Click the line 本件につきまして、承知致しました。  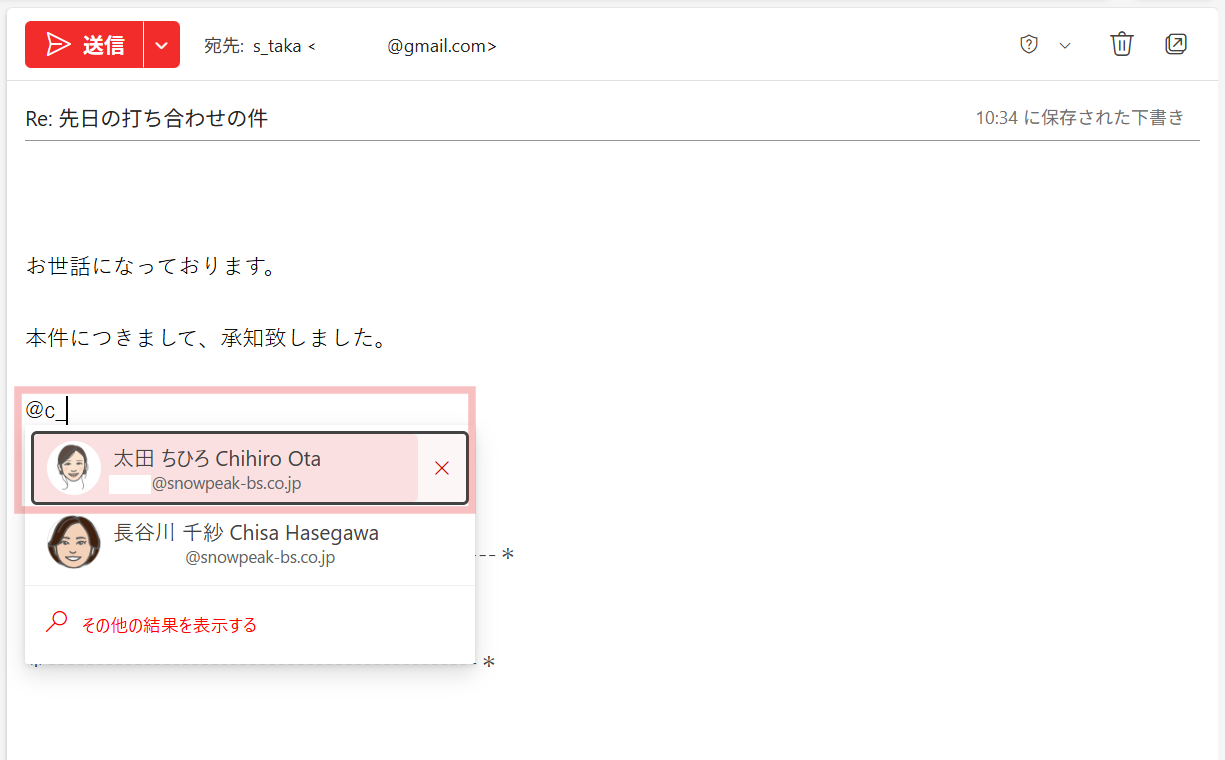pyautogui.click(x=206, y=339)
